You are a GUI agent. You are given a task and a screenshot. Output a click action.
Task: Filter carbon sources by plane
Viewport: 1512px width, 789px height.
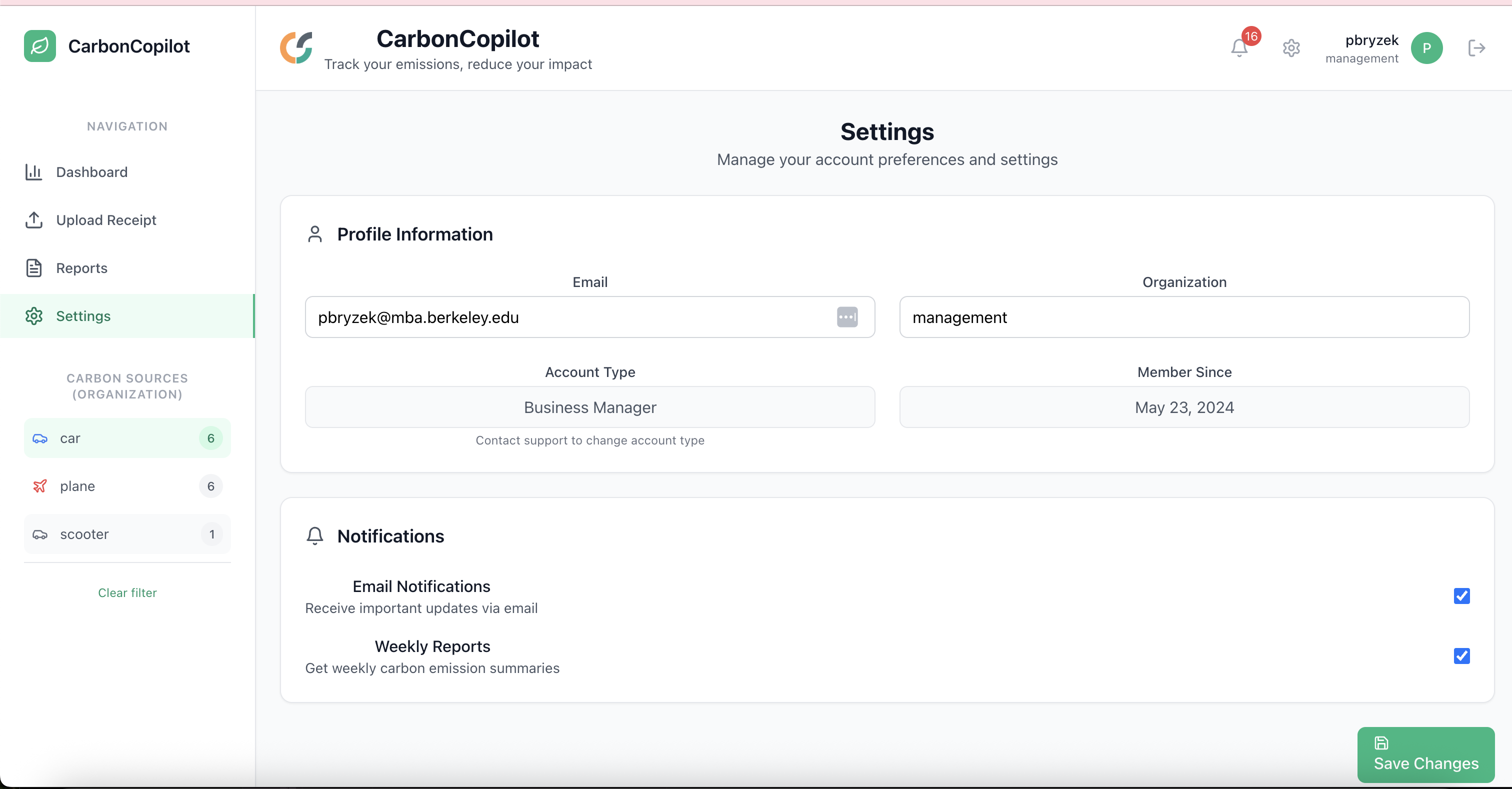(x=127, y=486)
